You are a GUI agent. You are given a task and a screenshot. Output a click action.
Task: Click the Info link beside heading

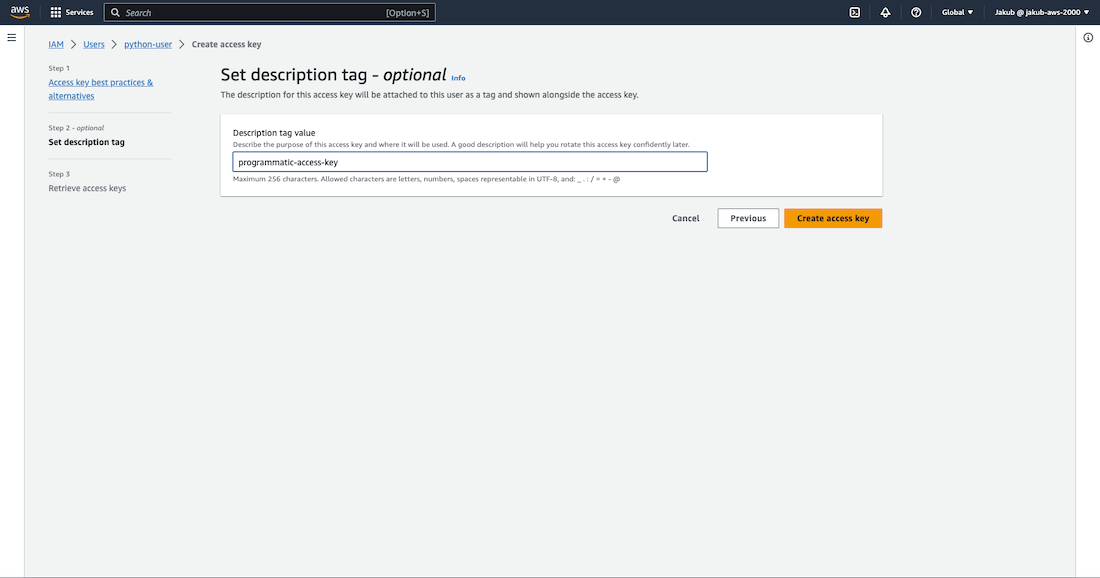(458, 78)
